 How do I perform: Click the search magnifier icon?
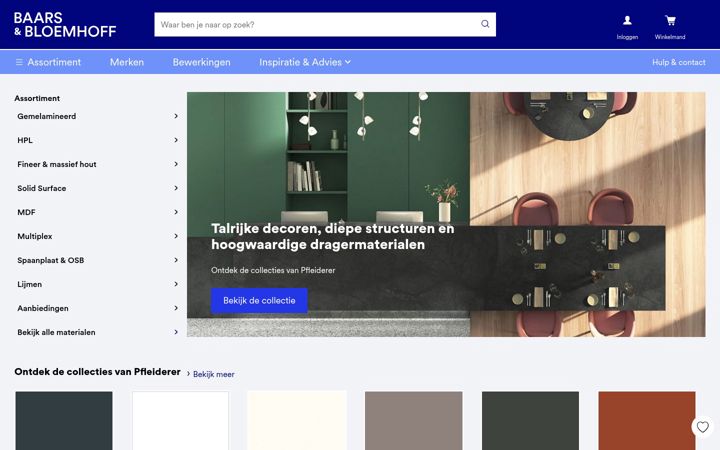[x=485, y=24]
